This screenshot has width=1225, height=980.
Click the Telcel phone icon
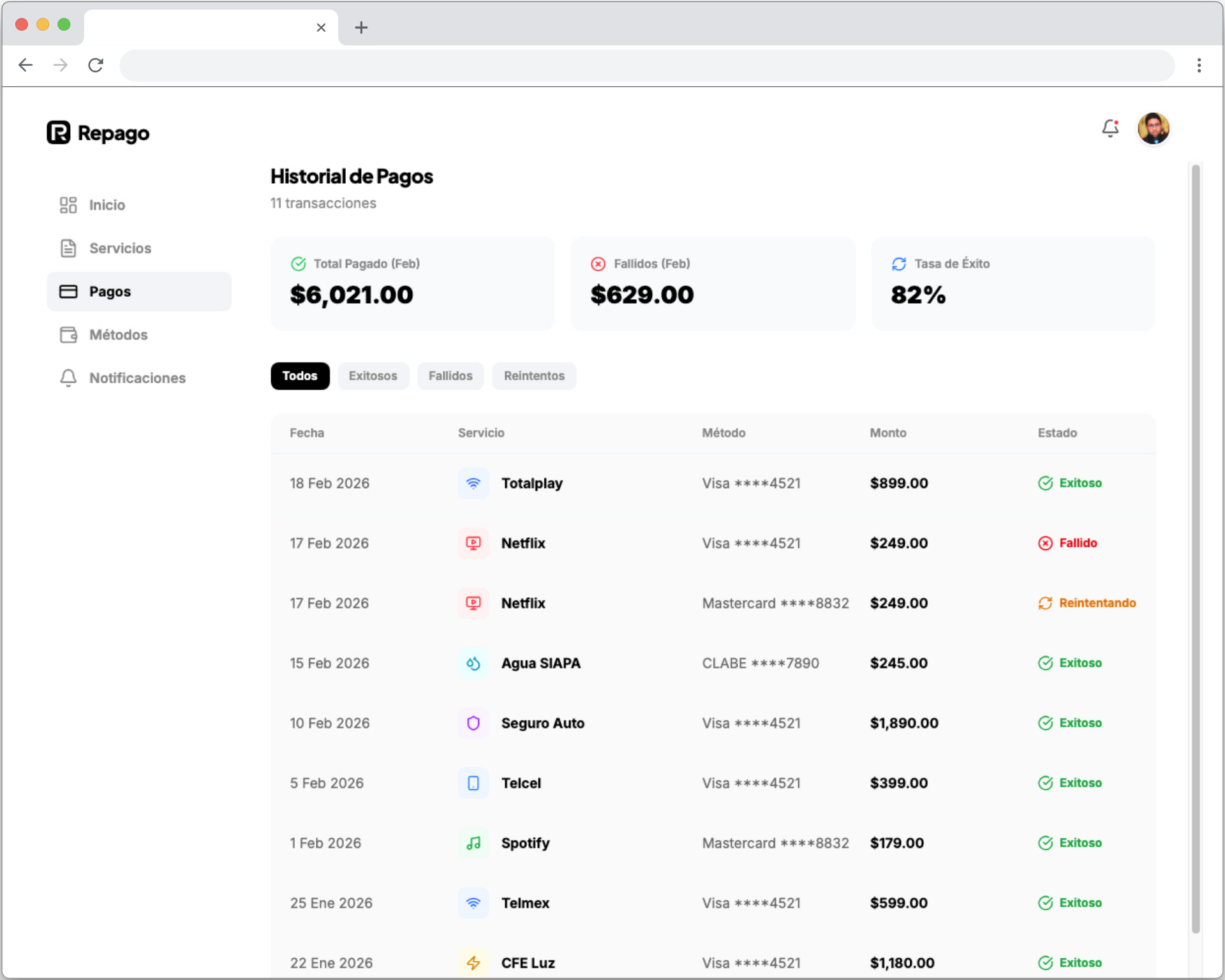[x=473, y=783]
